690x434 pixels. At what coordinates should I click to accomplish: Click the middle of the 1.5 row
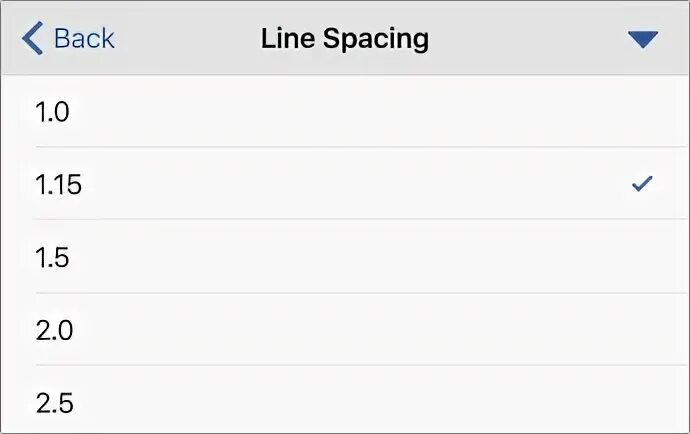pos(345,257)
